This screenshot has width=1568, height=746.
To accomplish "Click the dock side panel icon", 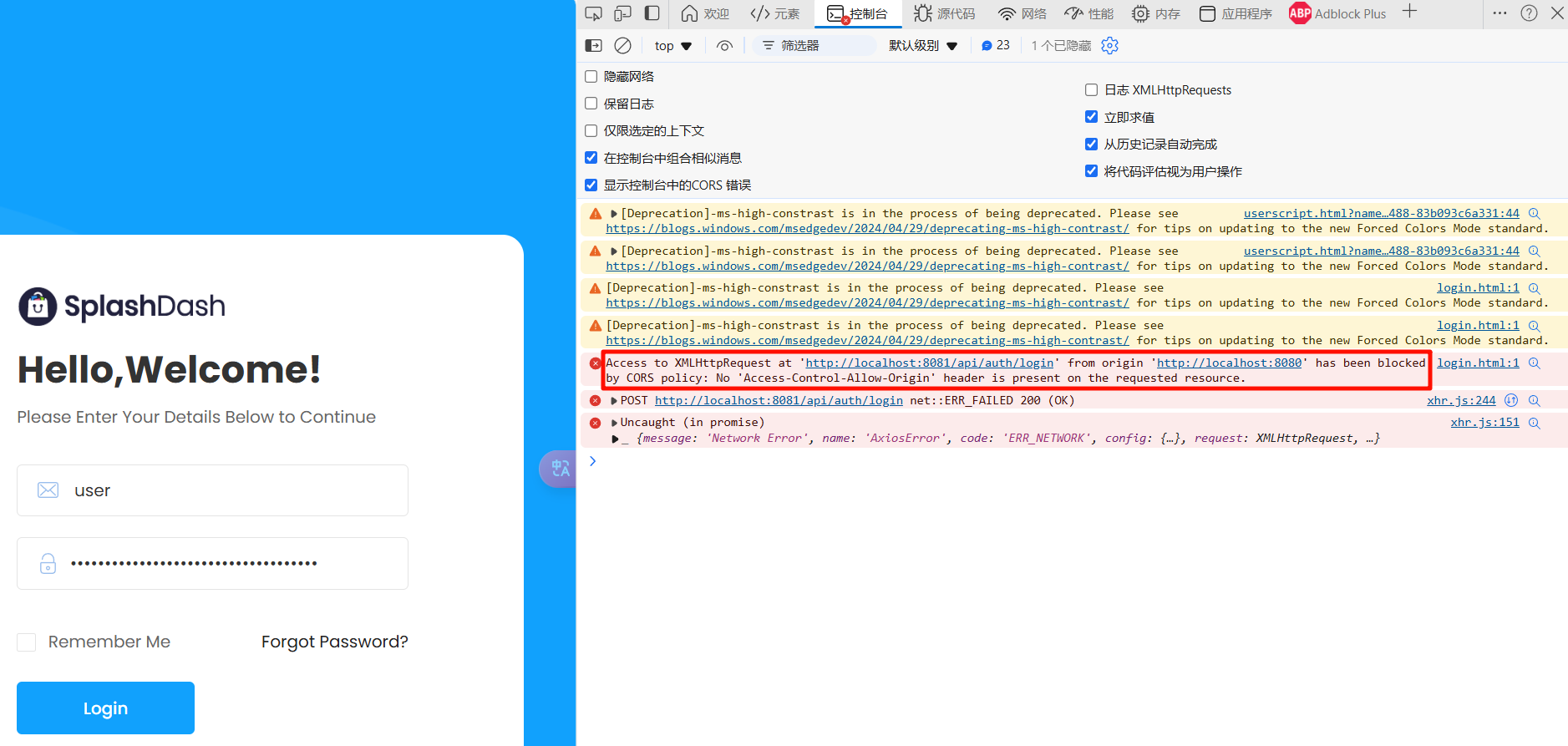I will point(652,13).
